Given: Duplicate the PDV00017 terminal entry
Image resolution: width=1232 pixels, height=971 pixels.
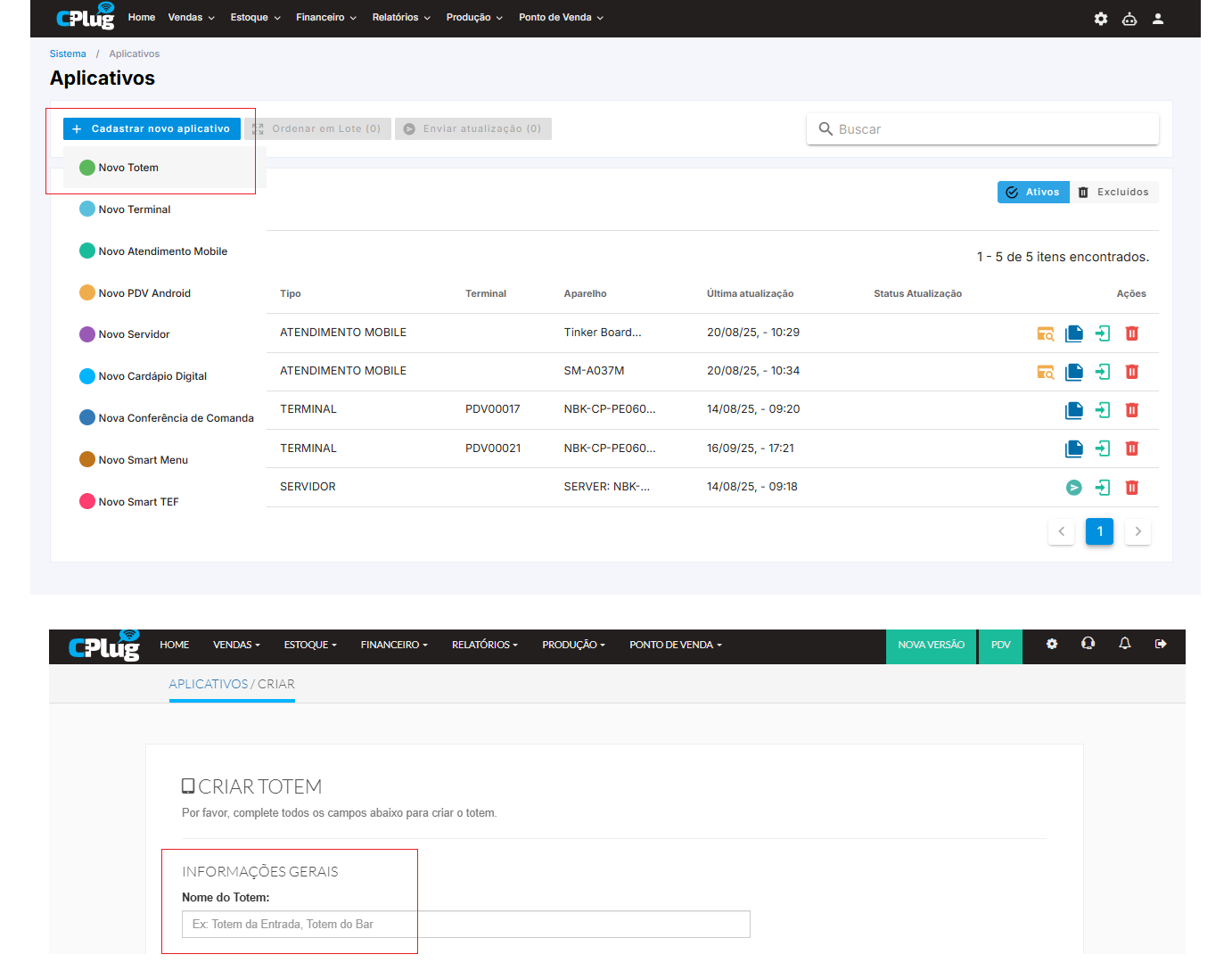Looking at the screenshot, I should tap(1074, 410).
